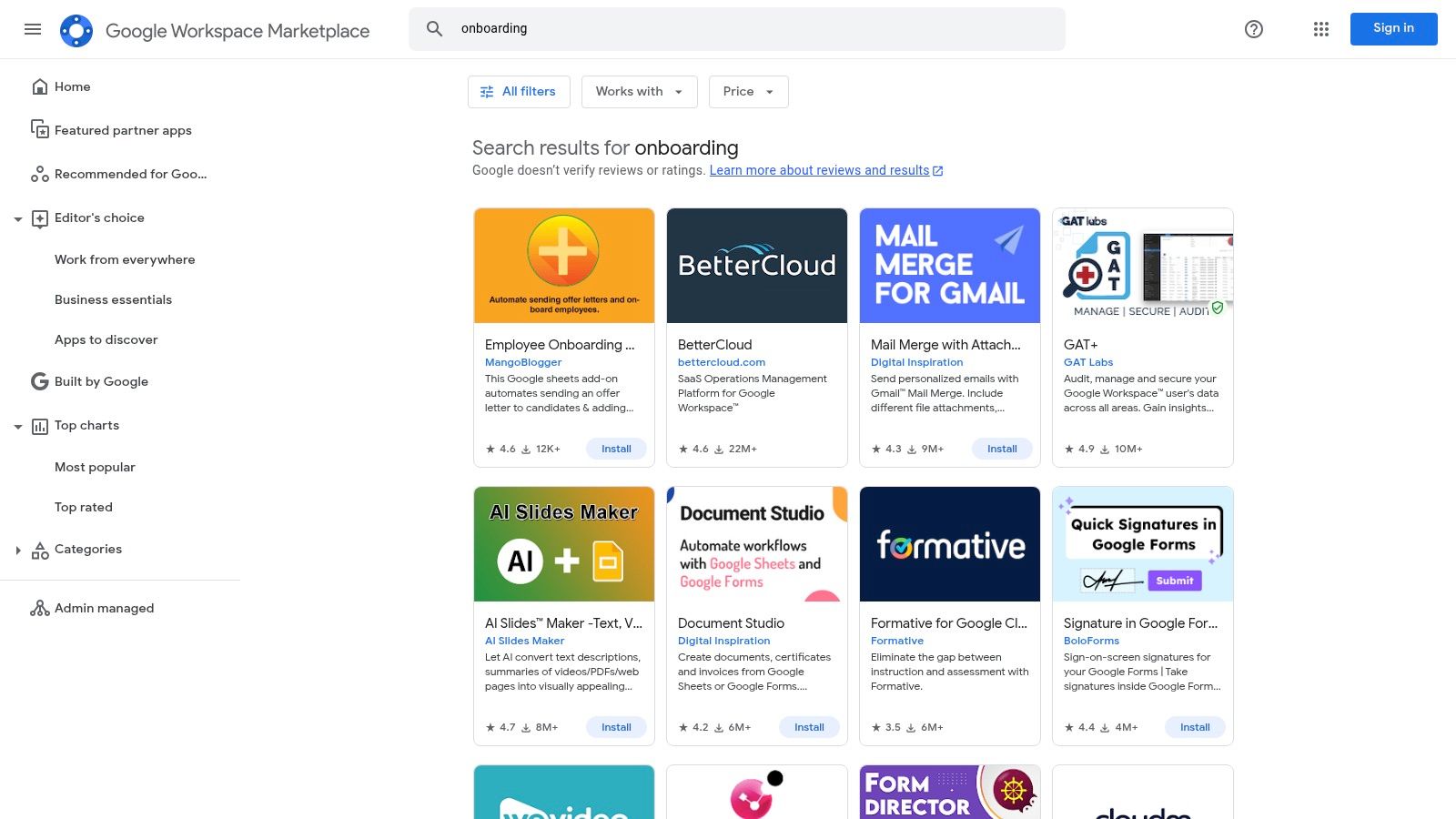This screenshot has height=819, width=1456.
Task: Click the Admin managed icon
Action: pyautogui.click(x=40, y=608)
